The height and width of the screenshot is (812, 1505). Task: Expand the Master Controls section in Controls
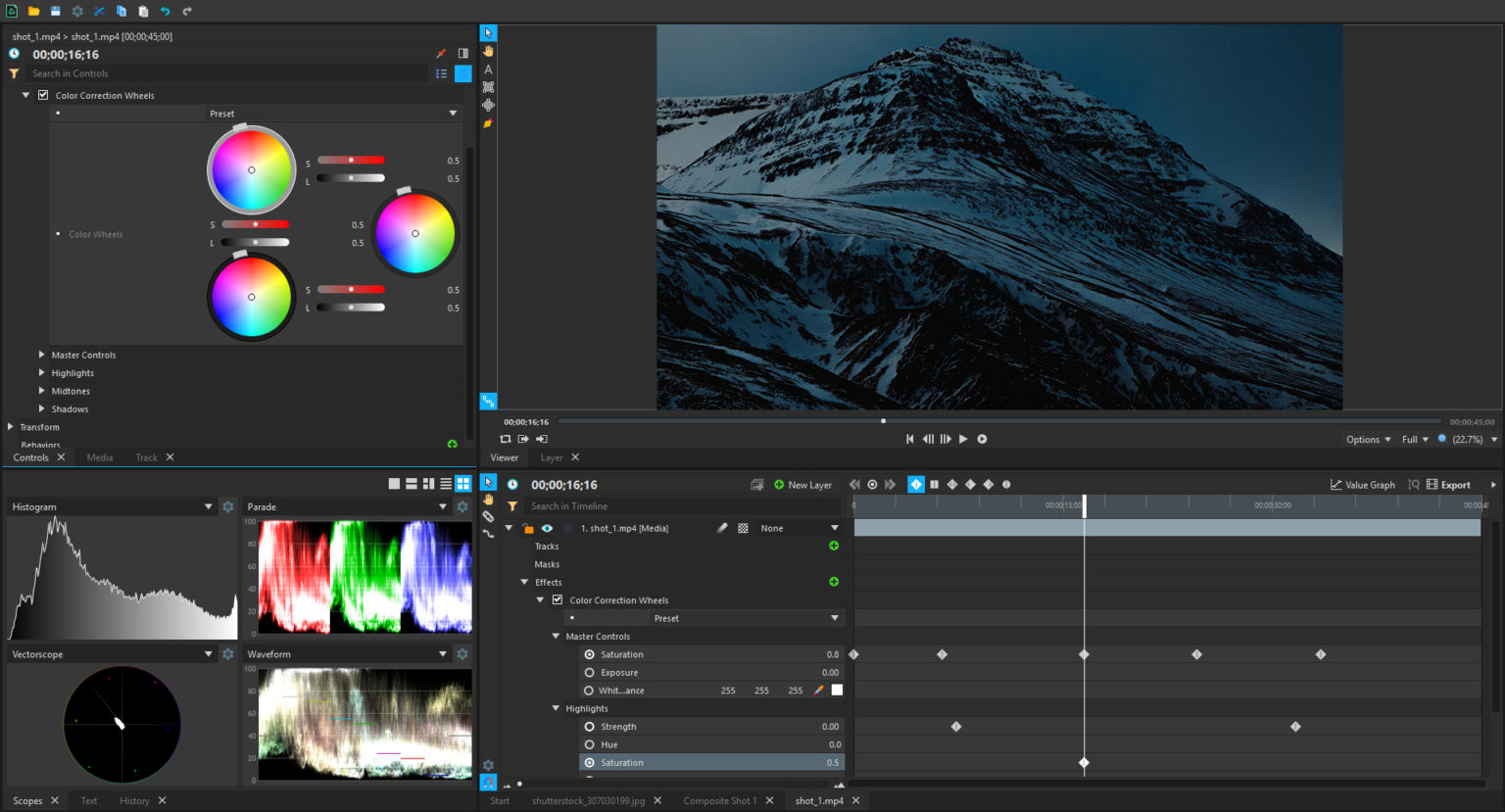[41, 355]
